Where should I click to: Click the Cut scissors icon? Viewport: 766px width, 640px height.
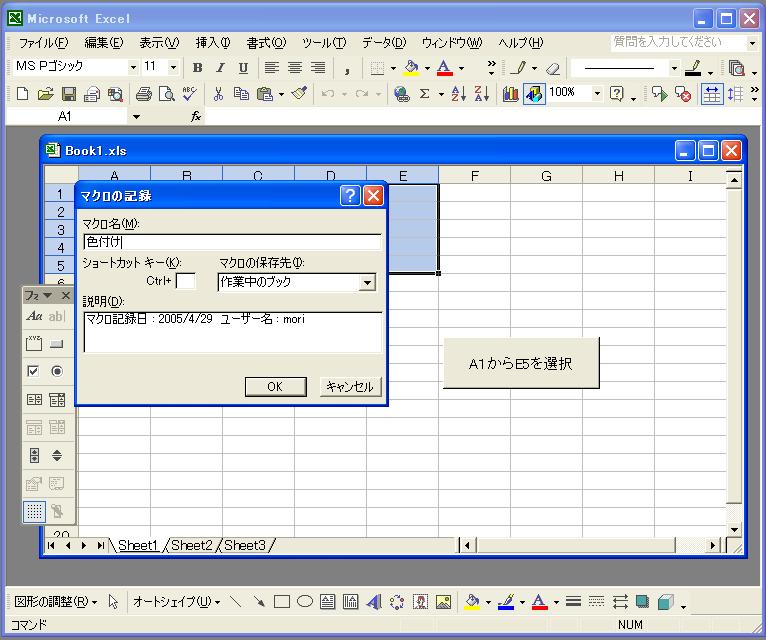(x=218, y=93)
